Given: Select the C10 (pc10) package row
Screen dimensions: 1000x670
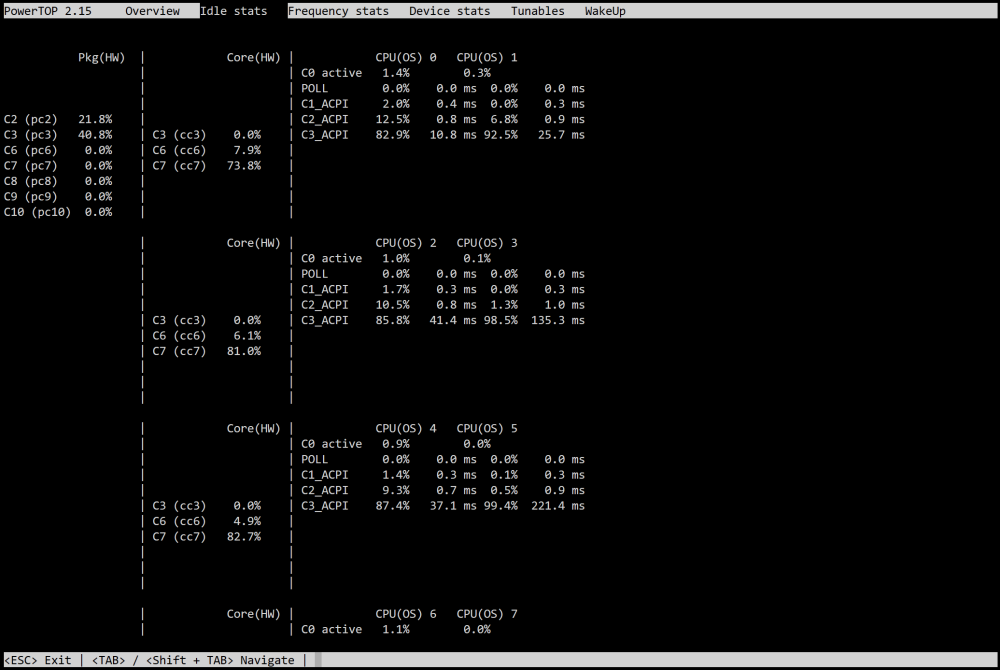Looking at the screenshot, I should coord(58,212).
